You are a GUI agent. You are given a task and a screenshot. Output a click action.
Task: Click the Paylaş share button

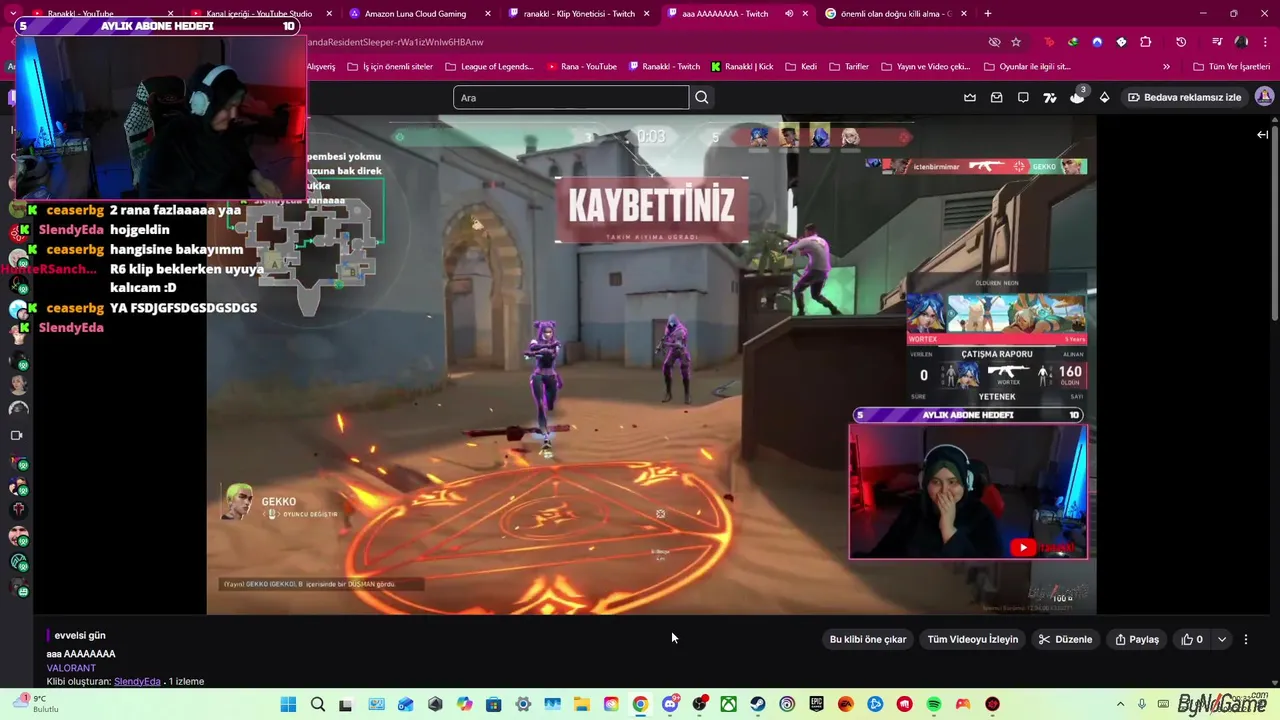(1137, 639)
